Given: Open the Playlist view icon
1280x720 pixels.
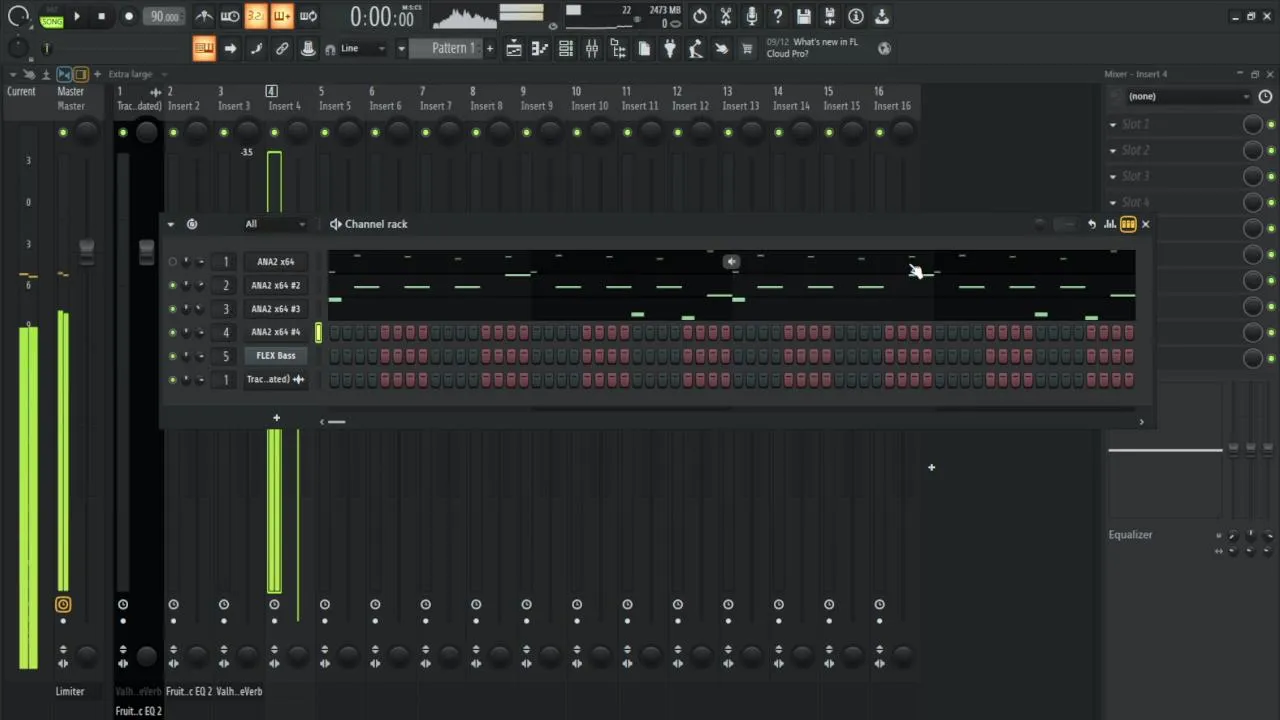Looking at the screenshot, I should tap(513, 48).
